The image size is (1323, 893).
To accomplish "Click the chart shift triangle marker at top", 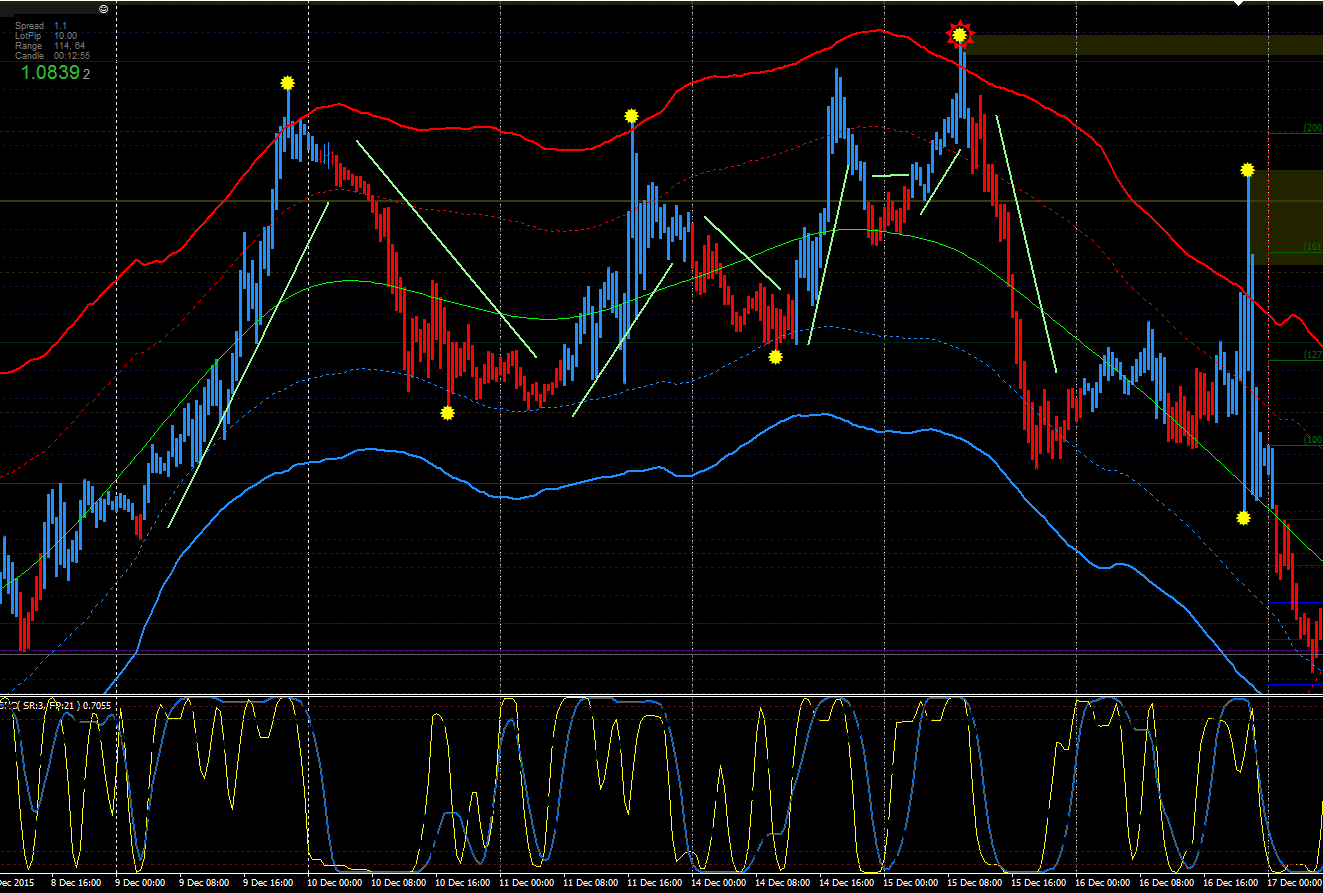I will coord(1238,3).
